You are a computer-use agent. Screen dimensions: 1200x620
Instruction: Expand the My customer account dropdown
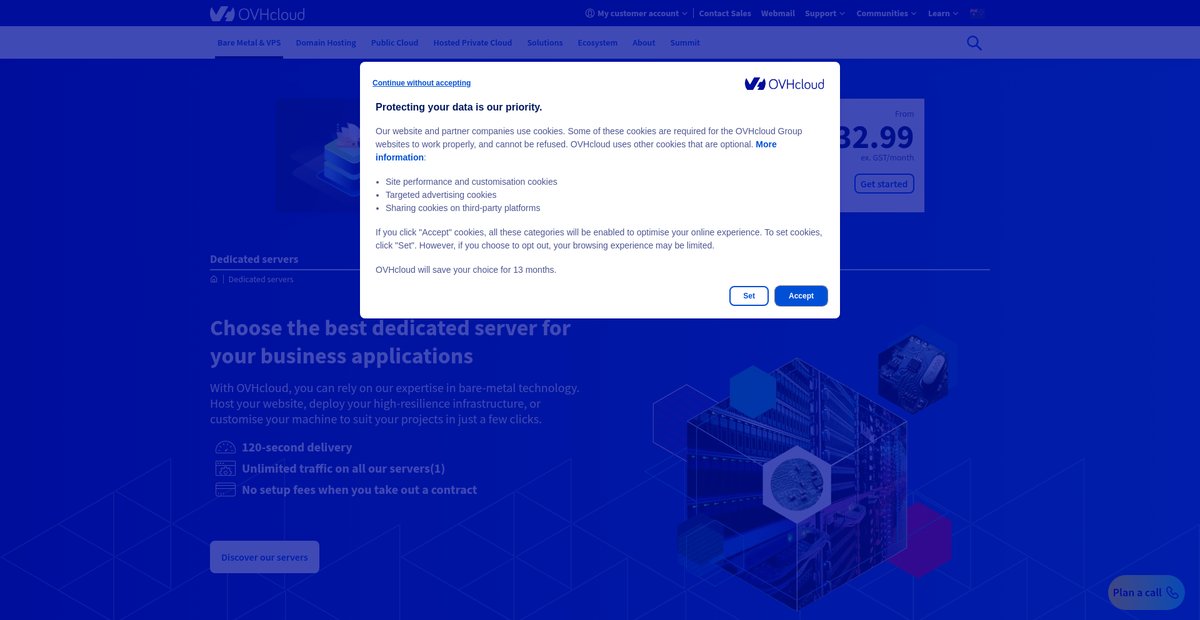coord(637,14)
